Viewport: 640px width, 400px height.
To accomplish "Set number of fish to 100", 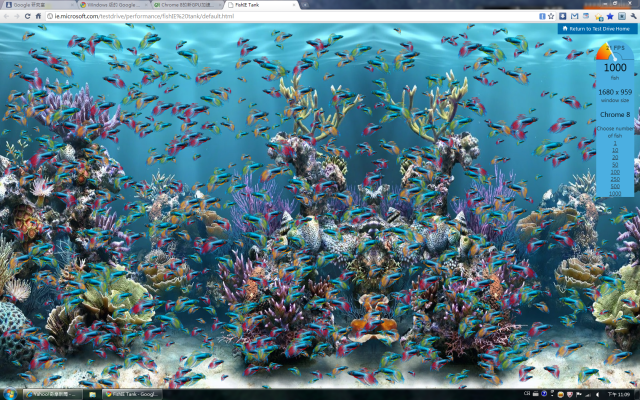I will (615, 172).
